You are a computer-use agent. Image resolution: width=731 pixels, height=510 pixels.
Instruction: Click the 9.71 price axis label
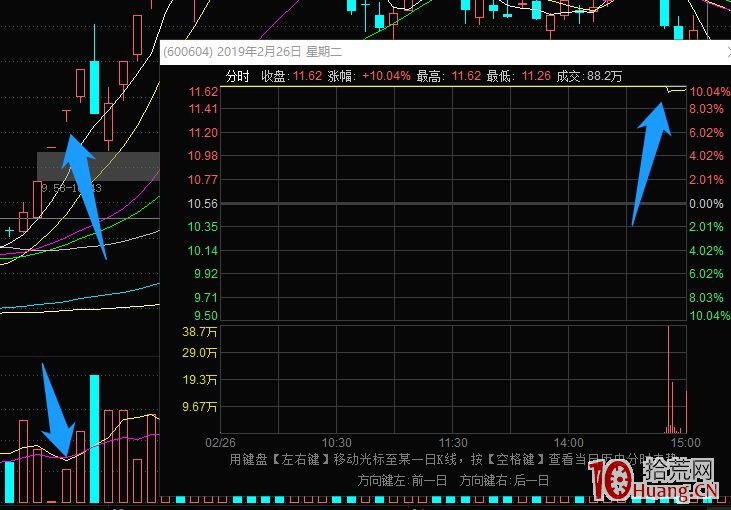point(206,297)
